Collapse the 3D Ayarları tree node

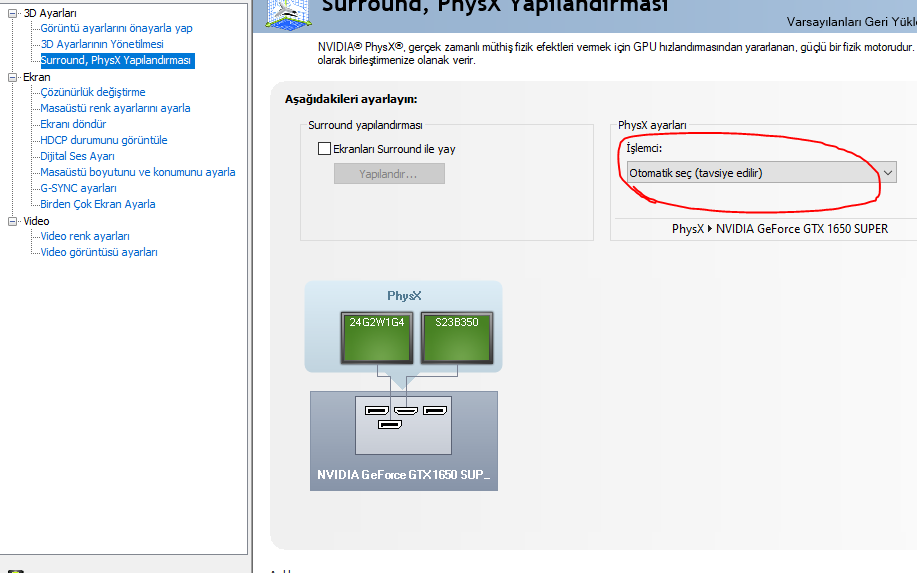[12, 13]
